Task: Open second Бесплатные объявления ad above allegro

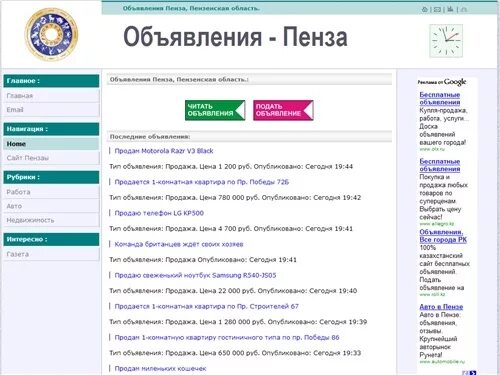Action: [x=440, y=165]
